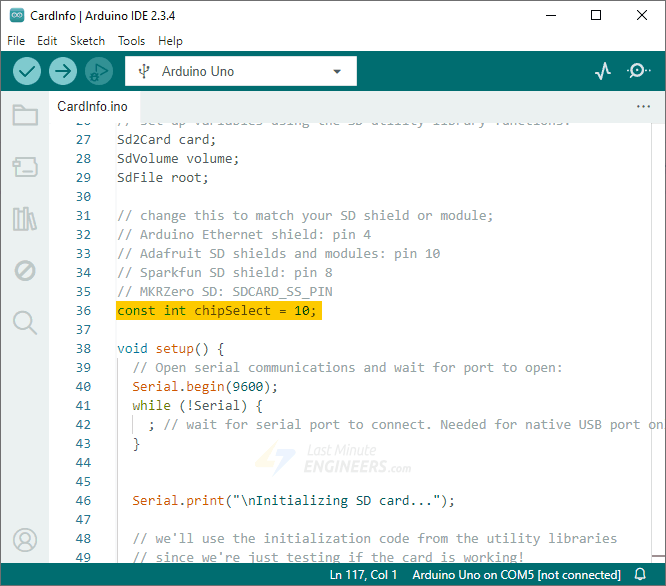Click the Ln 117, Col 1 position indicator

363,575
